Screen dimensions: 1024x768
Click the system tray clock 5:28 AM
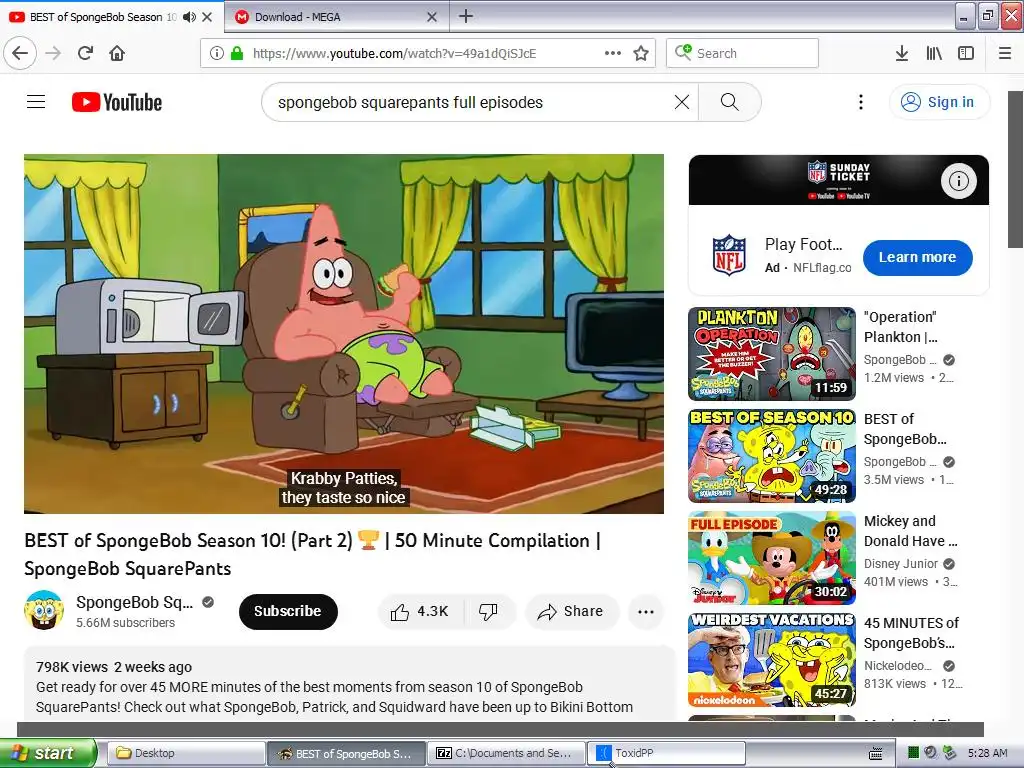(x=987, y=753)
